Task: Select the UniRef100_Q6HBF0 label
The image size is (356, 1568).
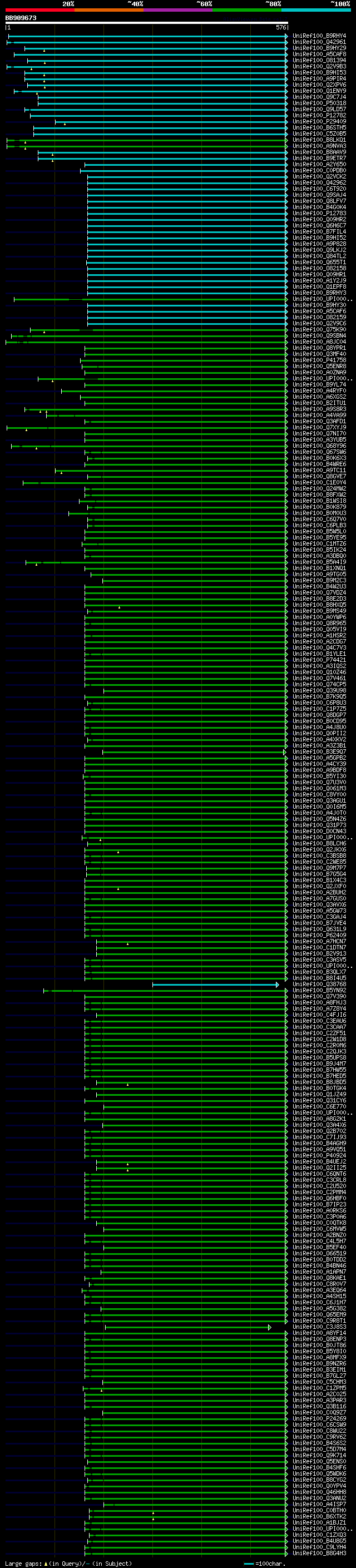Action: pyautogui.click(x=319, y=1198)
